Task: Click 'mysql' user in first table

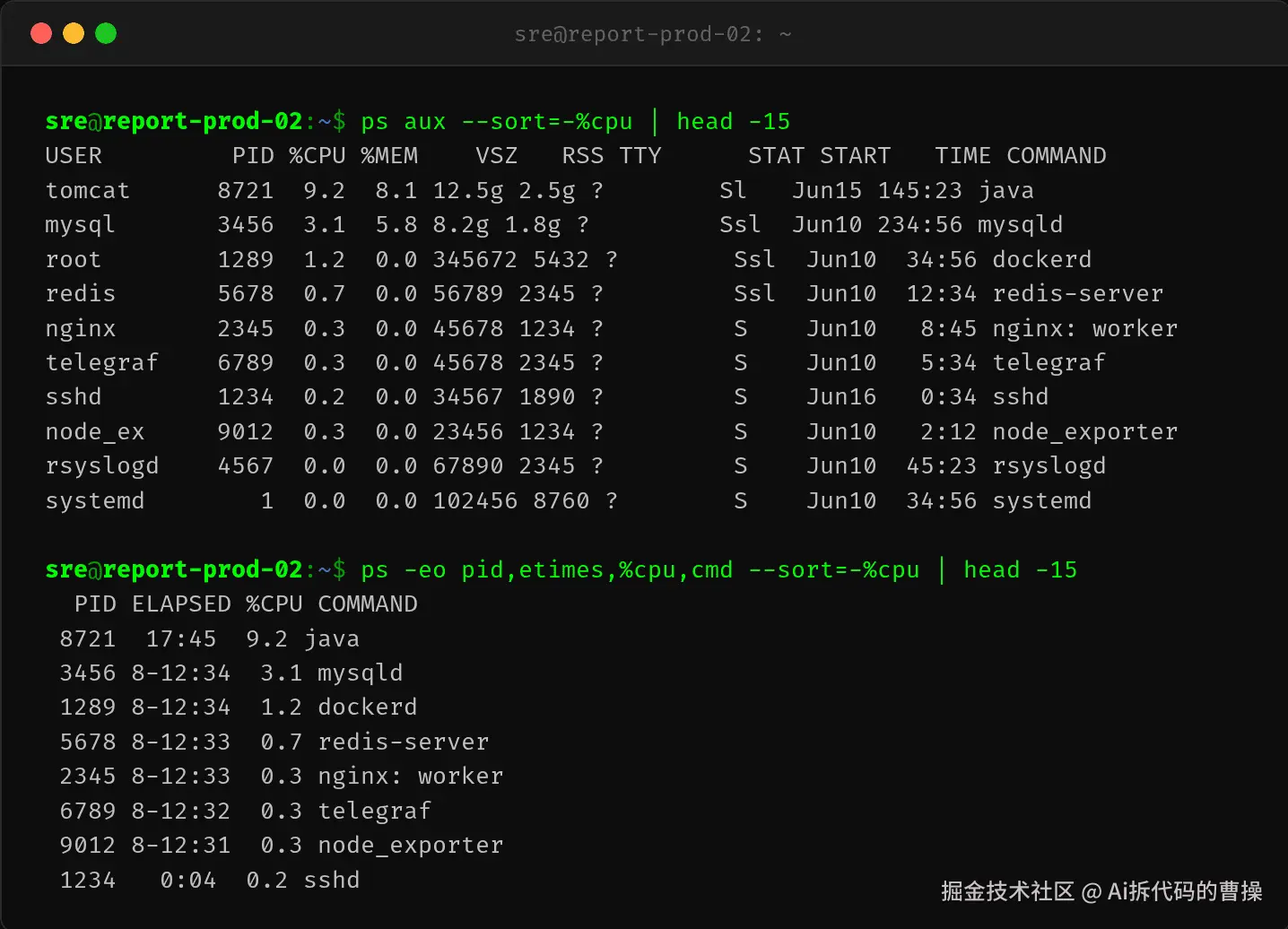Action: point(81,224)
